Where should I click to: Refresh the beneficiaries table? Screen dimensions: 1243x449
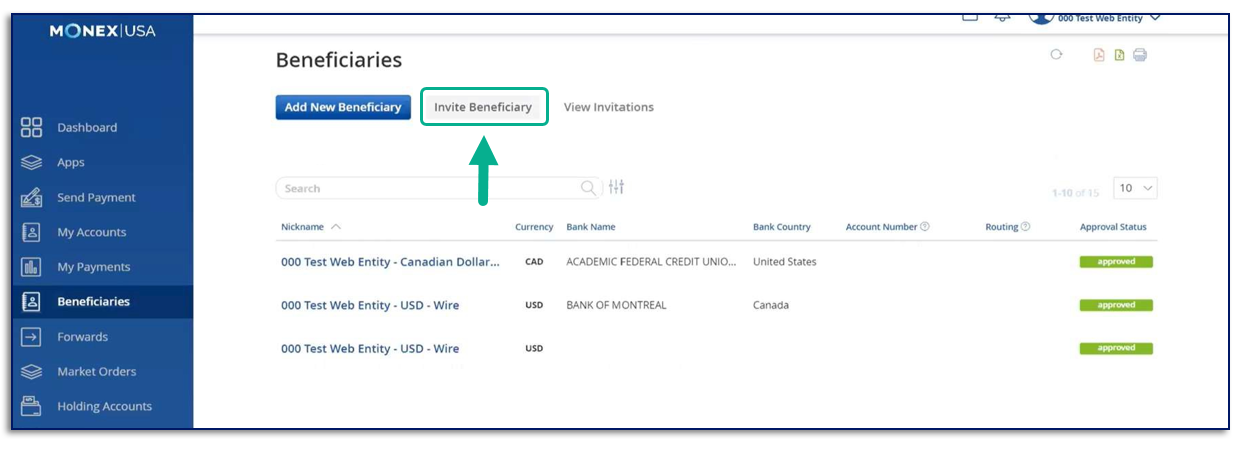[x=1056, y=55]
